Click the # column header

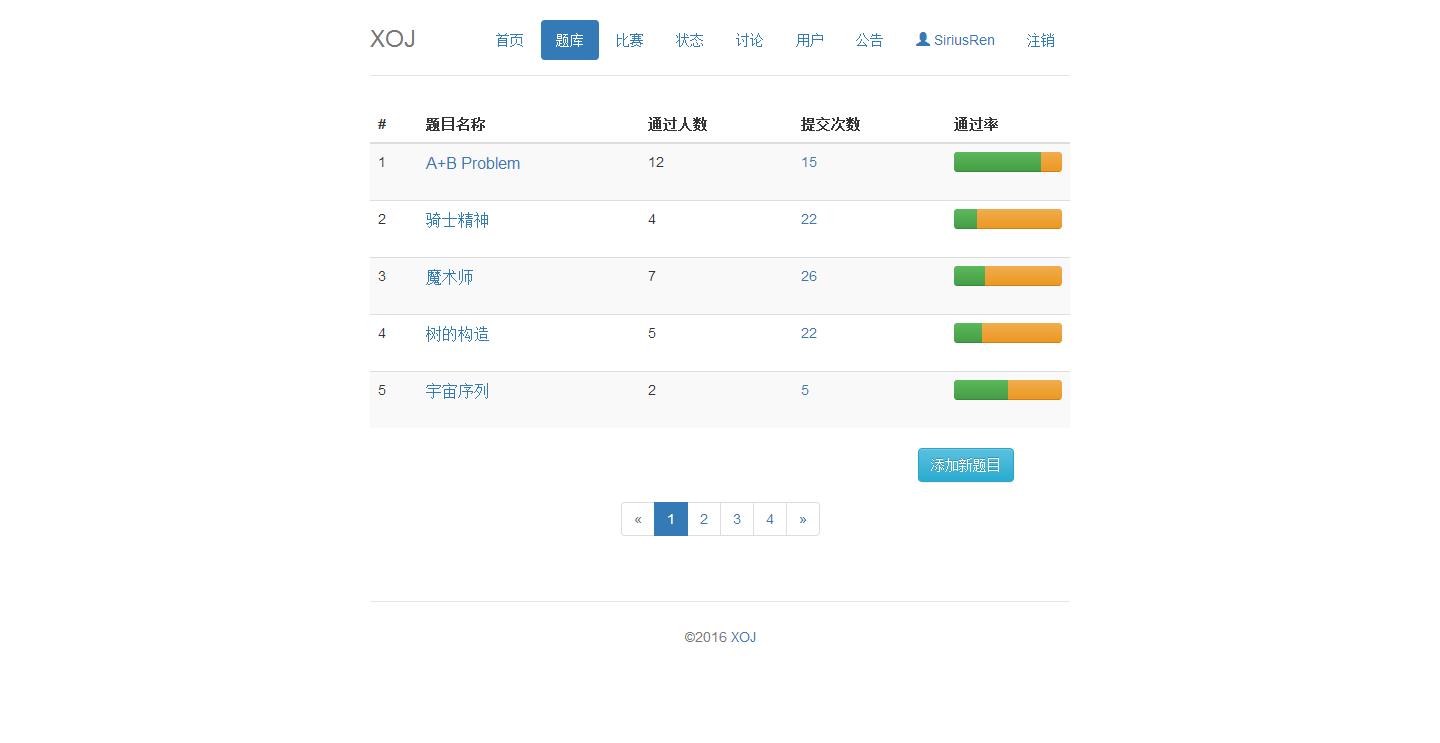(382, 124)
